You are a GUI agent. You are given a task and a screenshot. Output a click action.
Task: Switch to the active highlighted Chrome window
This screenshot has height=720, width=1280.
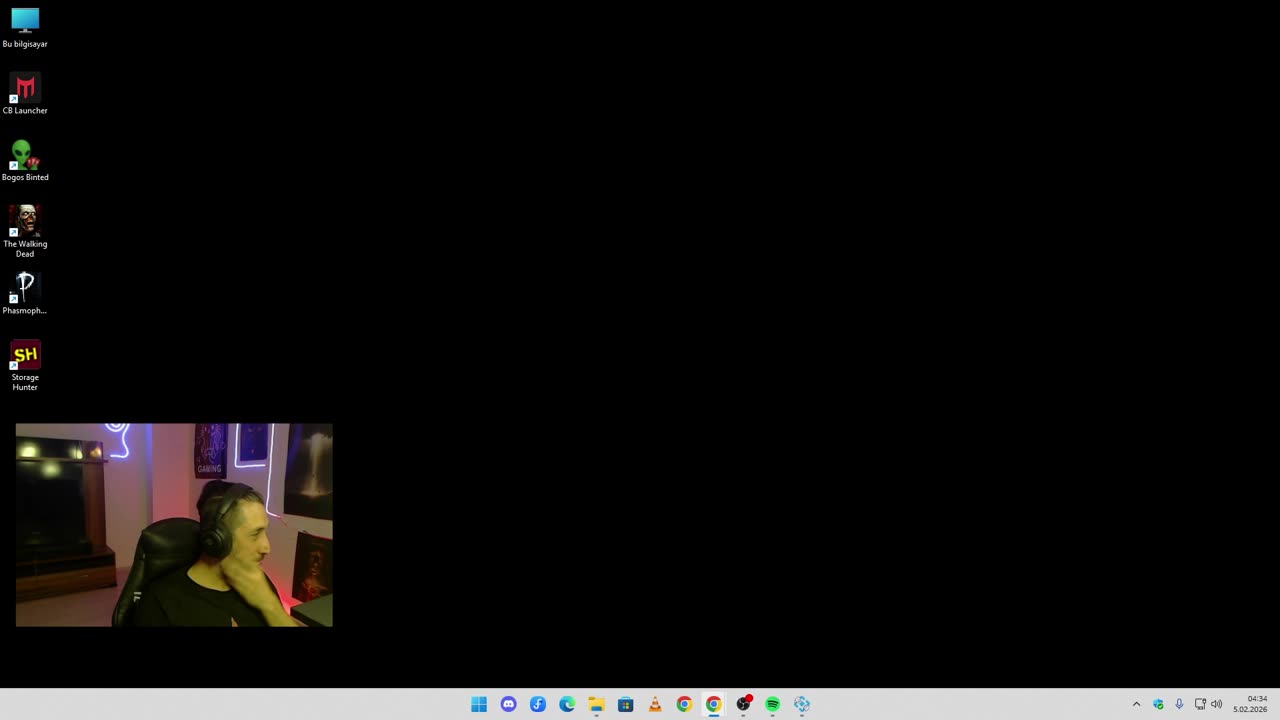click(713, 704)
